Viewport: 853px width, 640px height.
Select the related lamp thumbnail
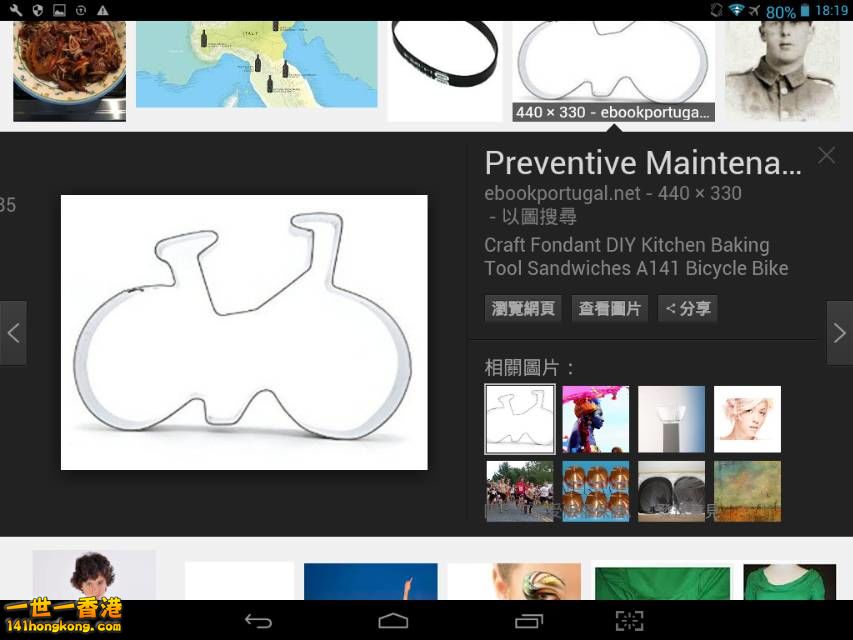[x=671, y=419]
